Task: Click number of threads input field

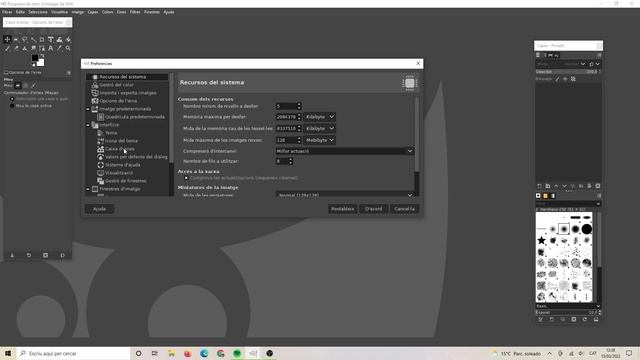Action: (x=282, y=161)
